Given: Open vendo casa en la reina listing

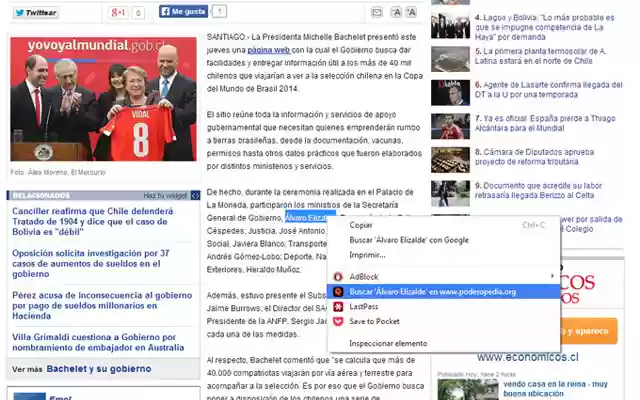Looking at the screenshot, I should (x=555, y=389).
